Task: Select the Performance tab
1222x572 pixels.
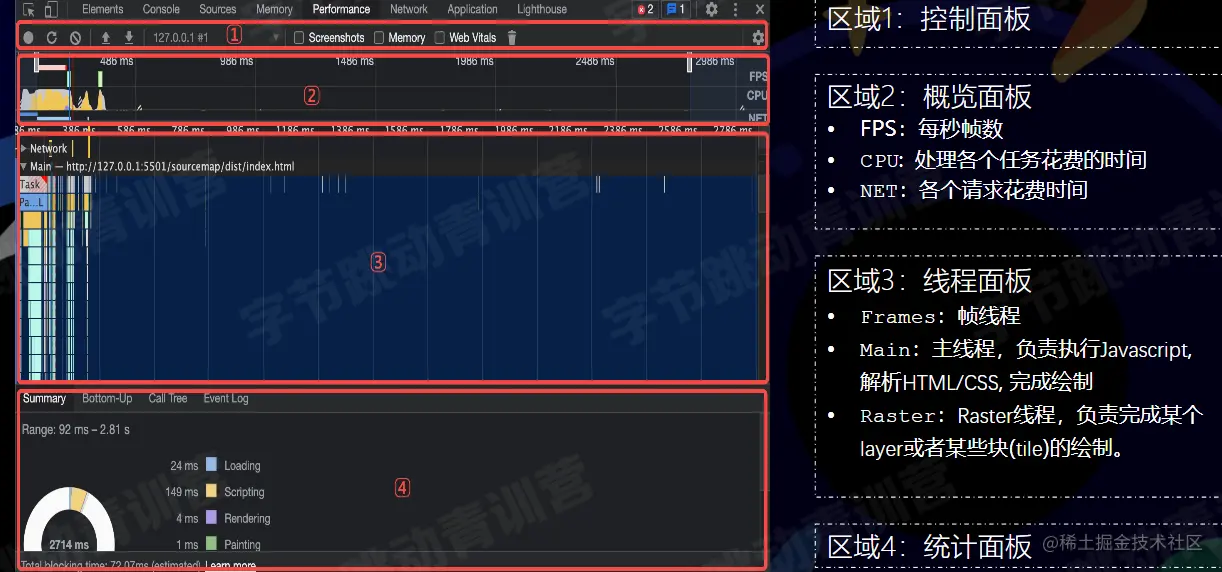Action: (x=341, y=9)
